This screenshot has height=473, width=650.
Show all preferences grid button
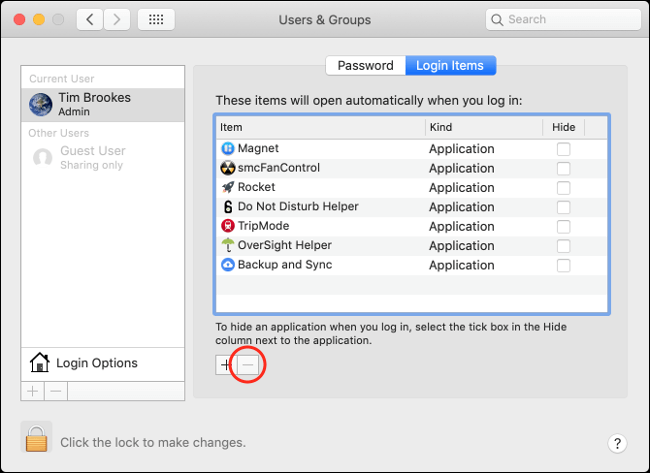click(156, 19)
